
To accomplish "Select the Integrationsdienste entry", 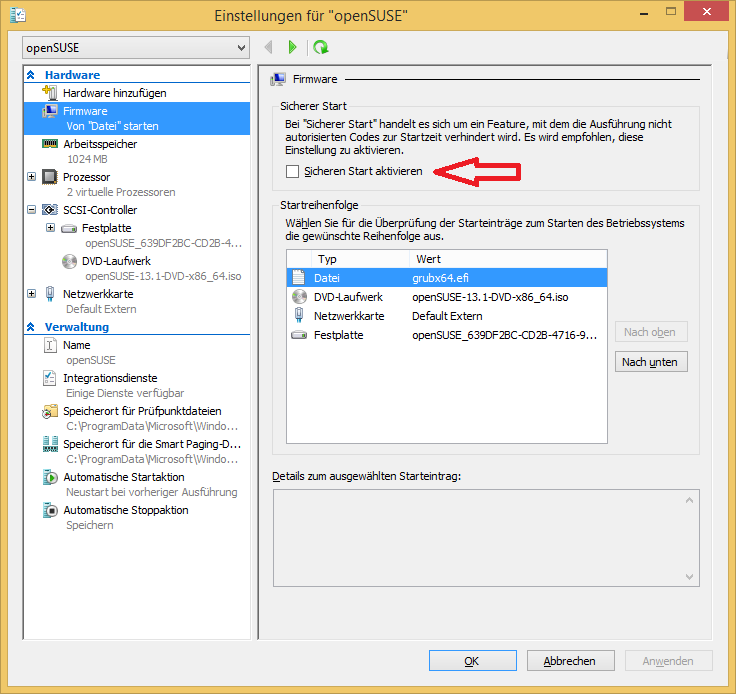I will tap(110, 378).
